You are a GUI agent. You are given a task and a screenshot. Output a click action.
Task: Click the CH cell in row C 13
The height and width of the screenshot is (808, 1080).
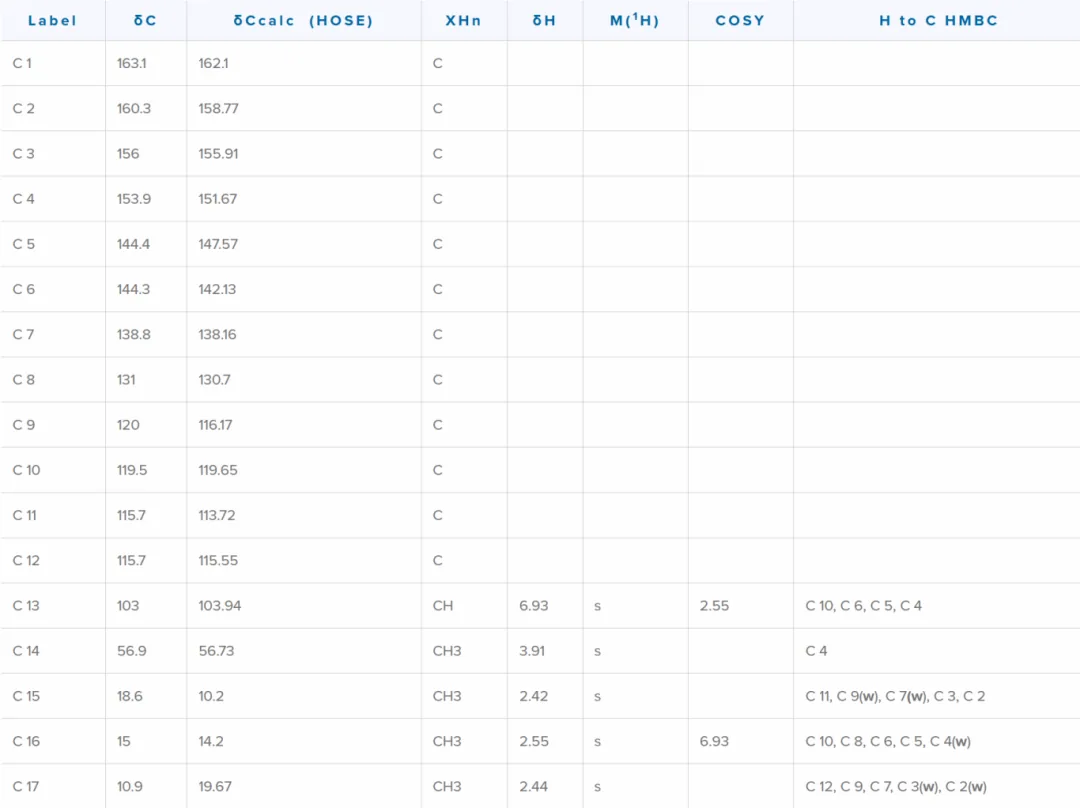(x=443, y=606)
